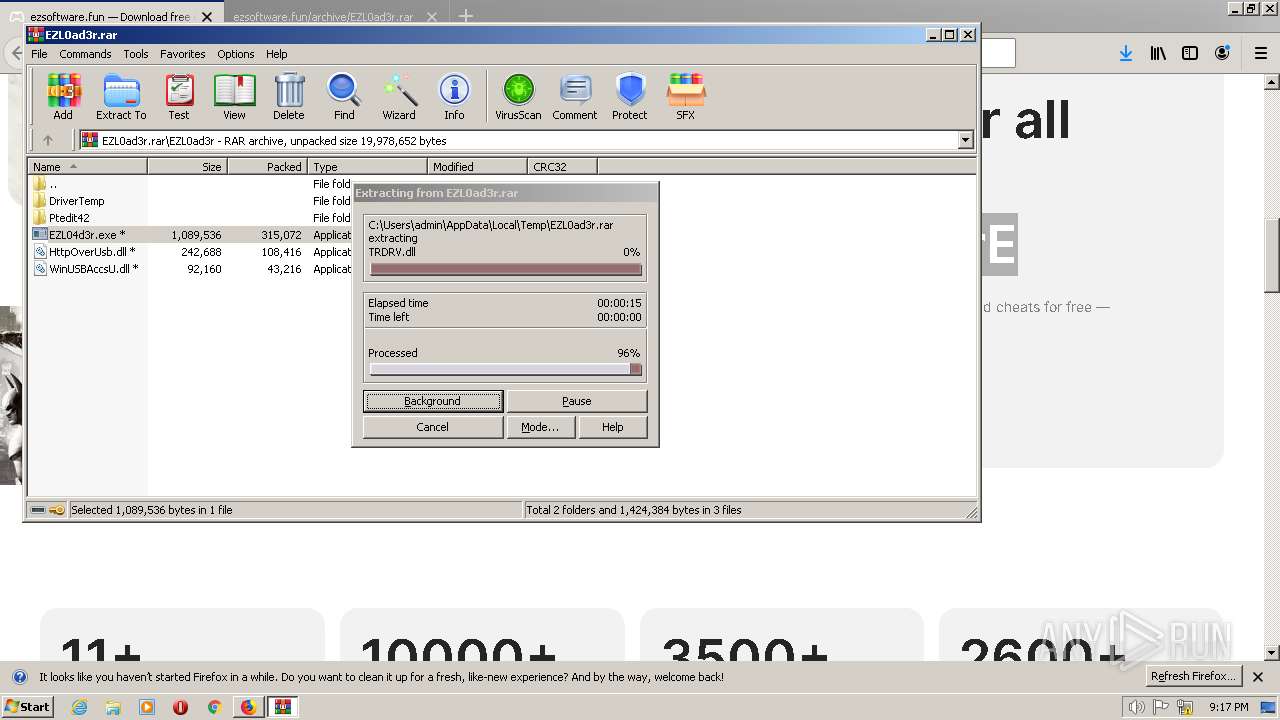Go up one folder level arrow
This screenshot has width=1280, height=720.
click(x=47, y=141)
